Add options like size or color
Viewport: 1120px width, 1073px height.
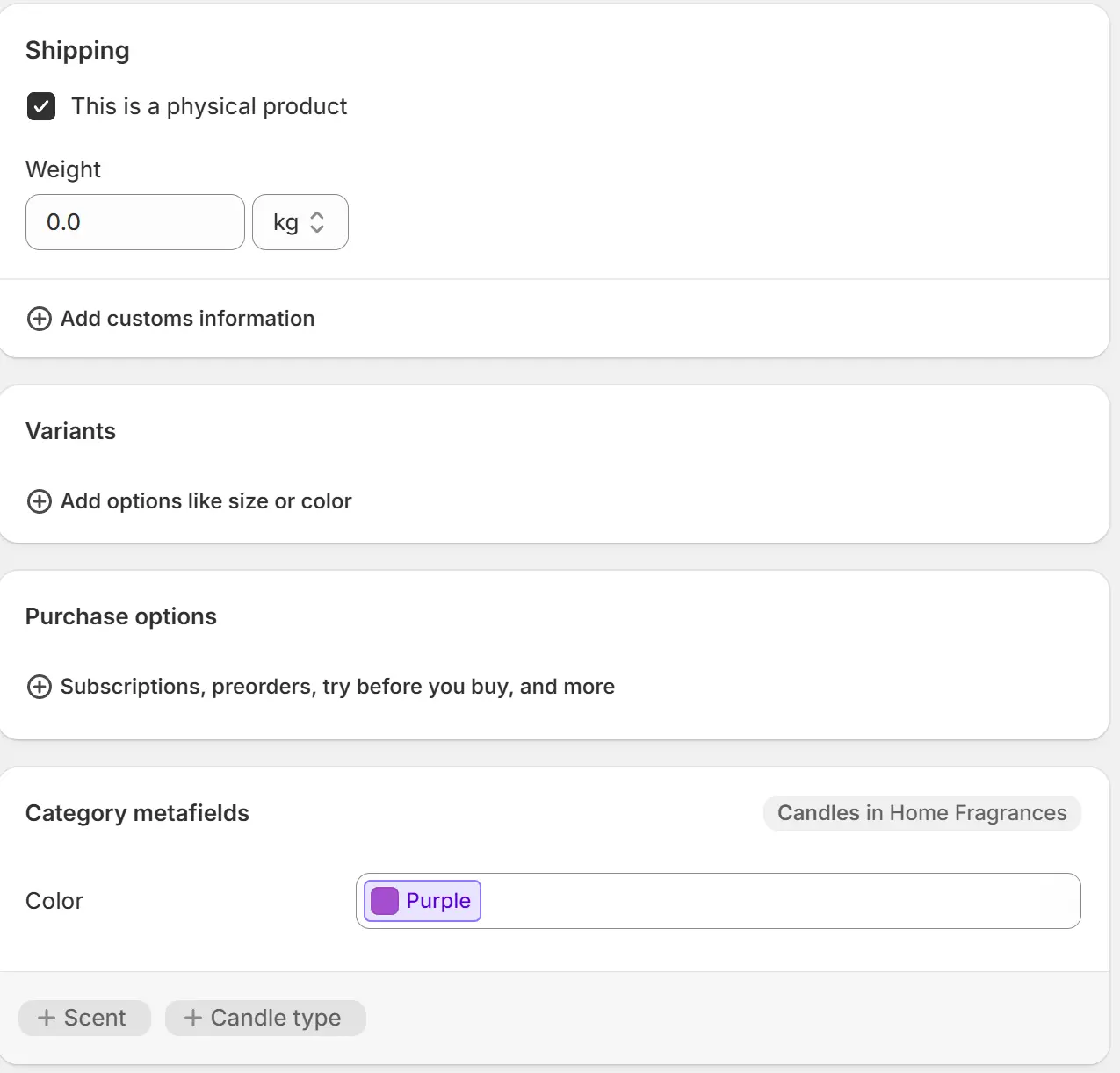click(x=206, y=501)
